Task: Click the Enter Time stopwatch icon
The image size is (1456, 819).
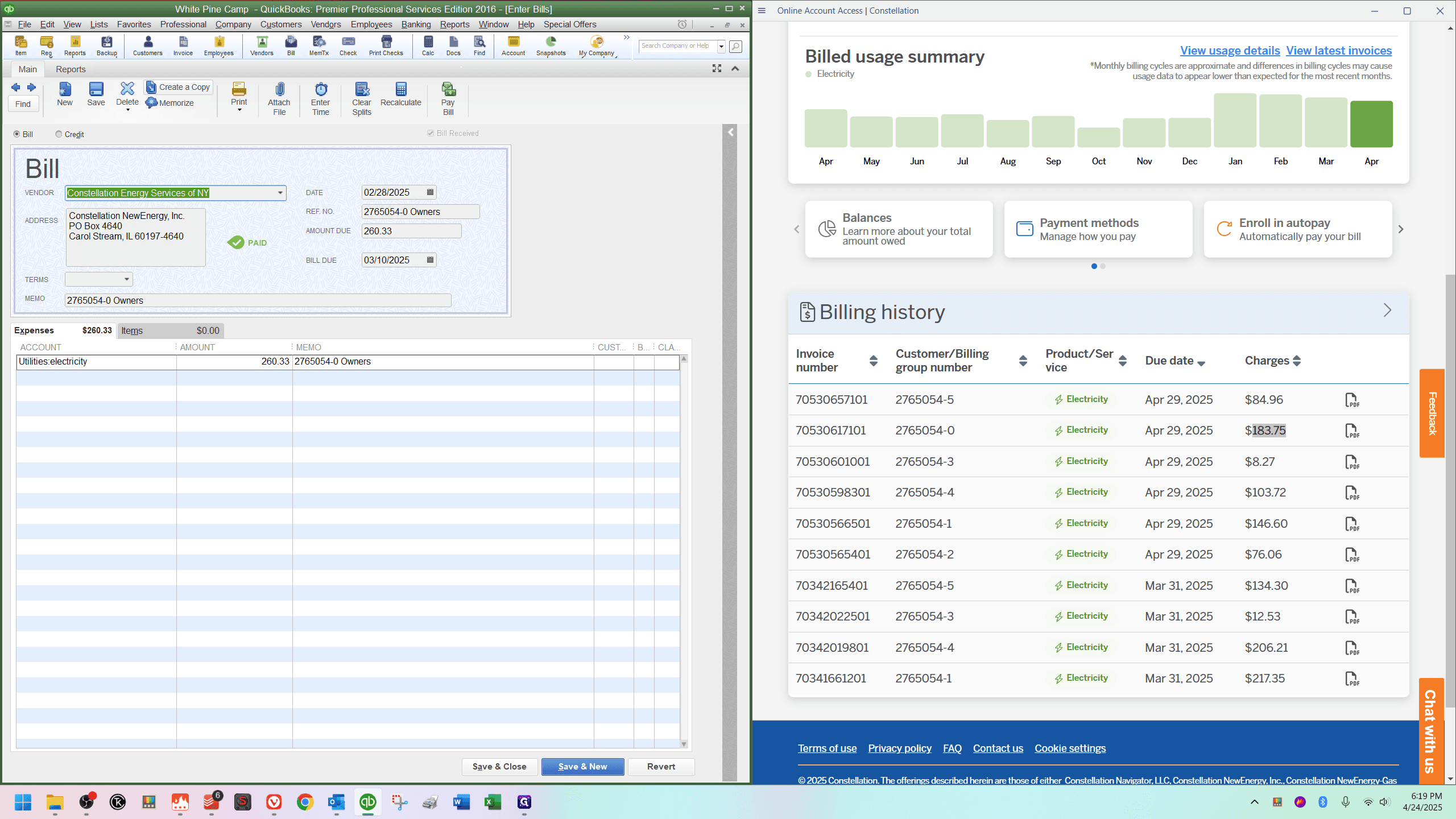Action: click(x=320, y=98)
